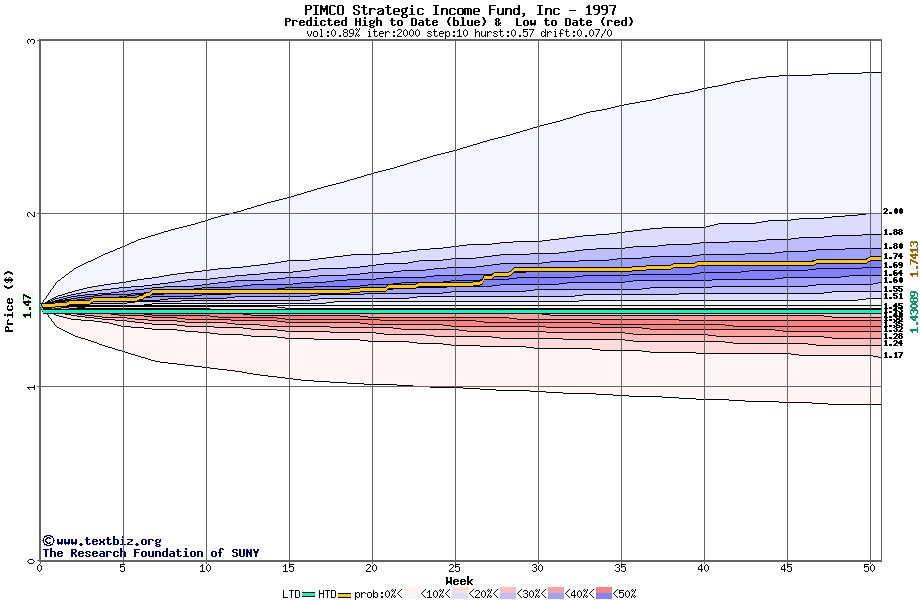Click the green-highlighted 1.47 starting price label
Viewport: 920px width, 600px height.
27,306
